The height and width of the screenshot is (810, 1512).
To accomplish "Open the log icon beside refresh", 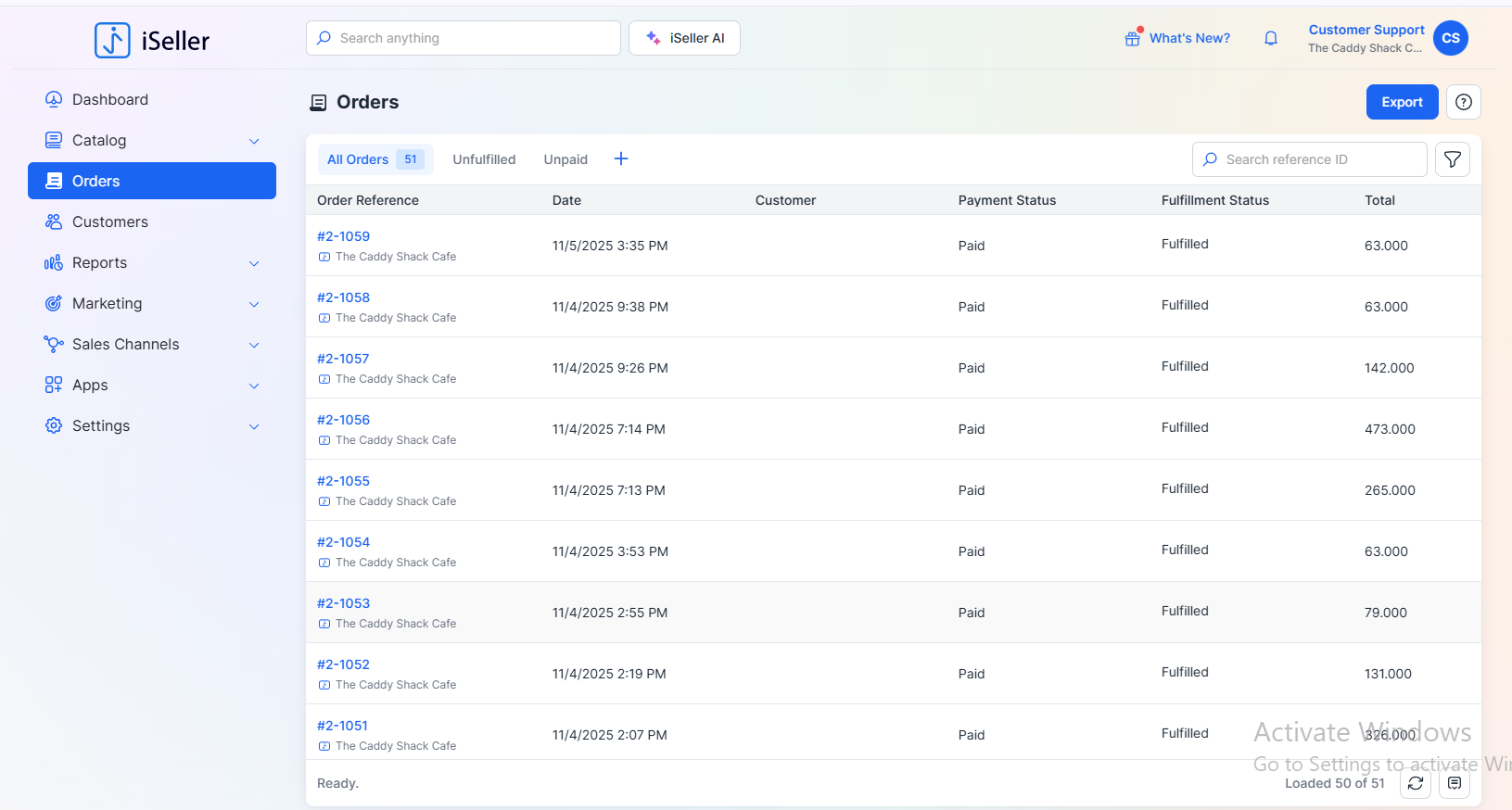I will (x=1455, y=783).
